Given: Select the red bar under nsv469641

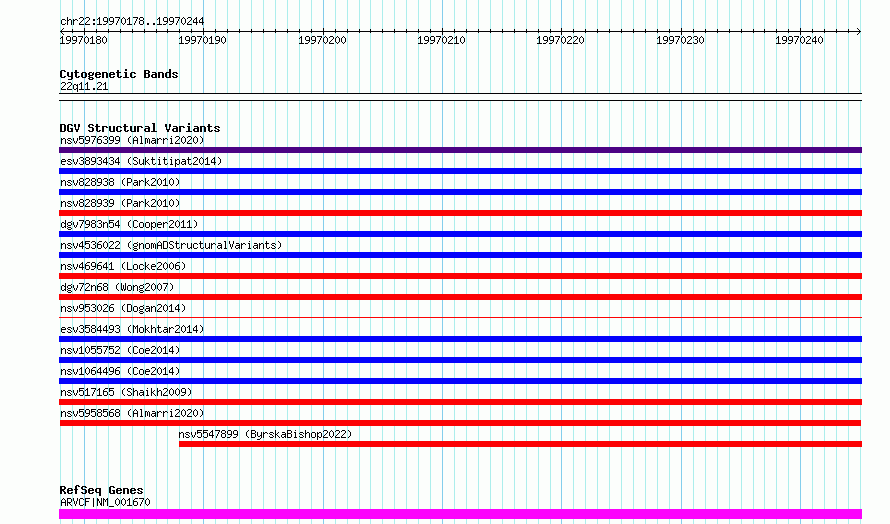Looking at the screenshot, I should [x=460, y=276].
